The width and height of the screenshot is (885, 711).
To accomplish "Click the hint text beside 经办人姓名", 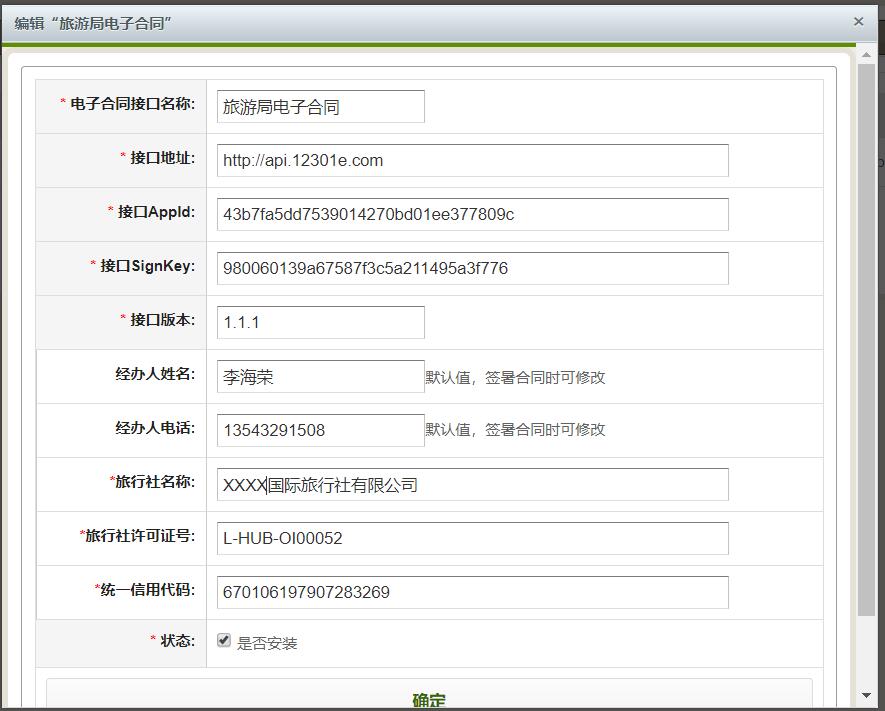I will 515,377.
